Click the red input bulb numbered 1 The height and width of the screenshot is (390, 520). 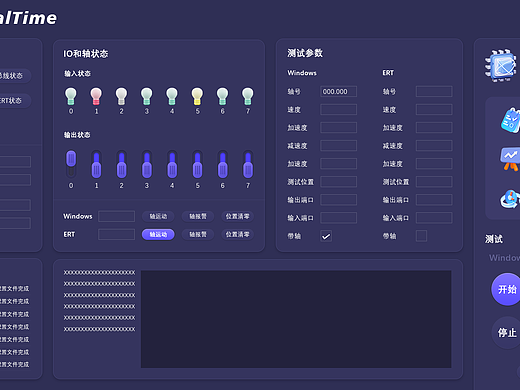[x=96, y=96]
